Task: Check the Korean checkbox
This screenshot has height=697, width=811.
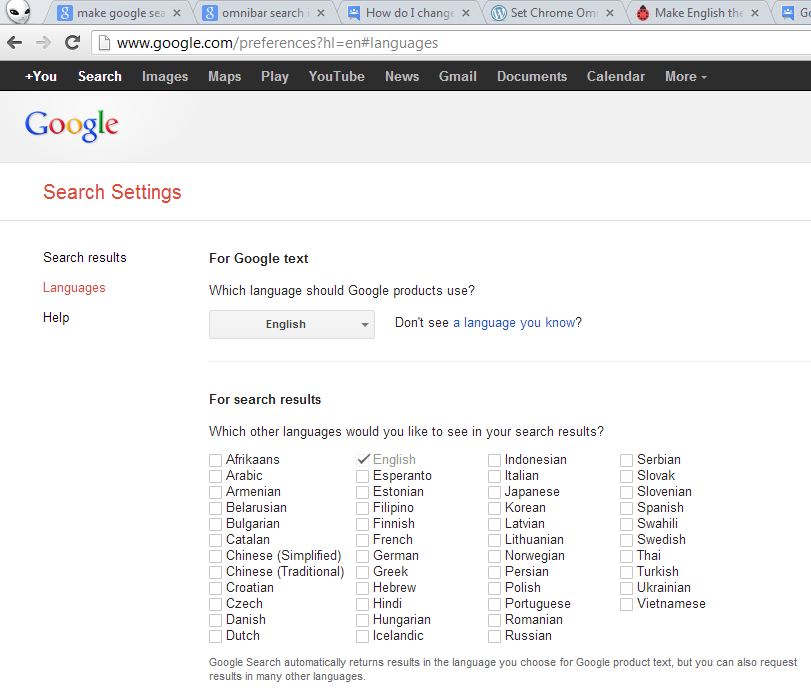Action: pos(494,508)
